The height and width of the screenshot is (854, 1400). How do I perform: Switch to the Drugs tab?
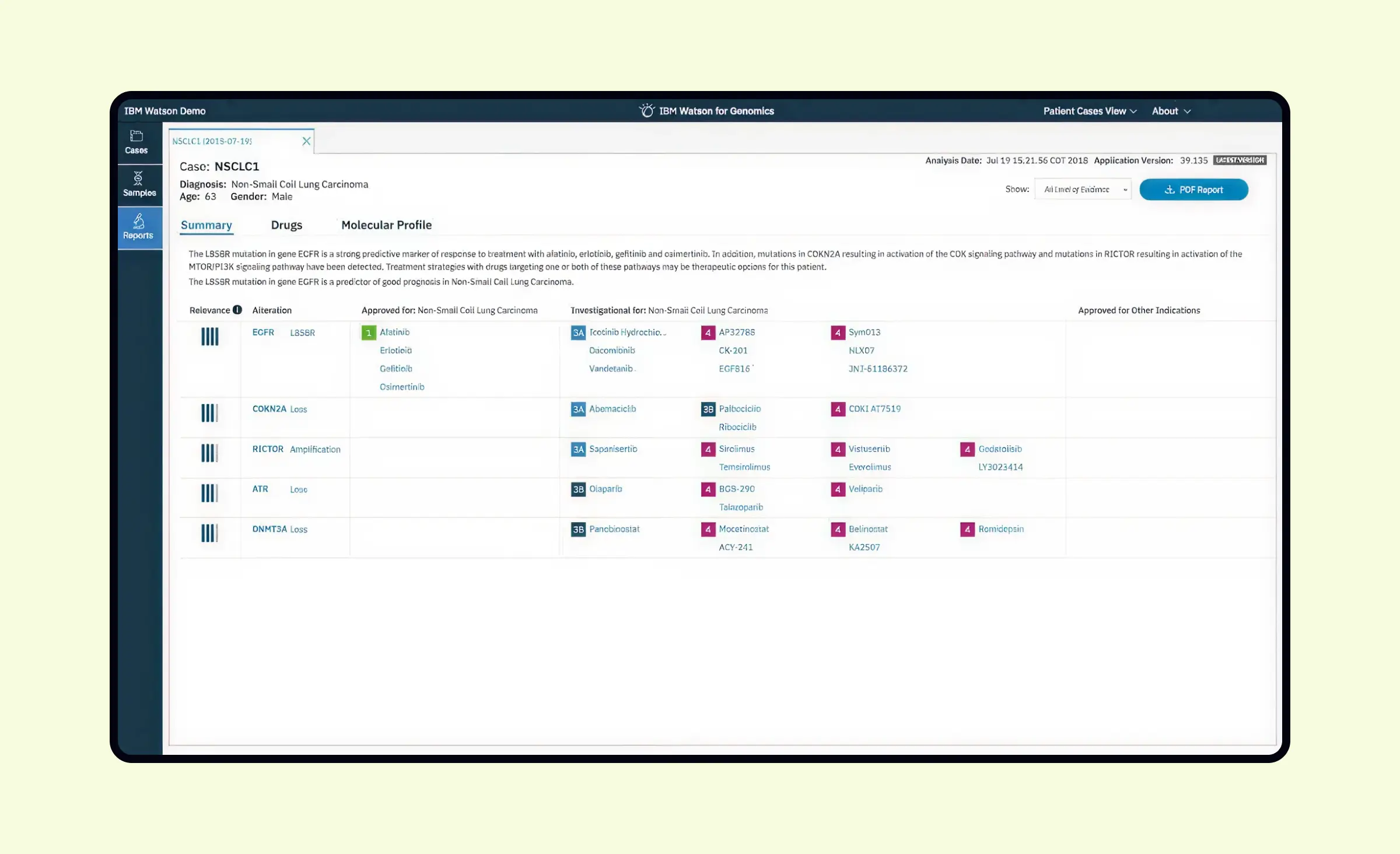(286, 225)
